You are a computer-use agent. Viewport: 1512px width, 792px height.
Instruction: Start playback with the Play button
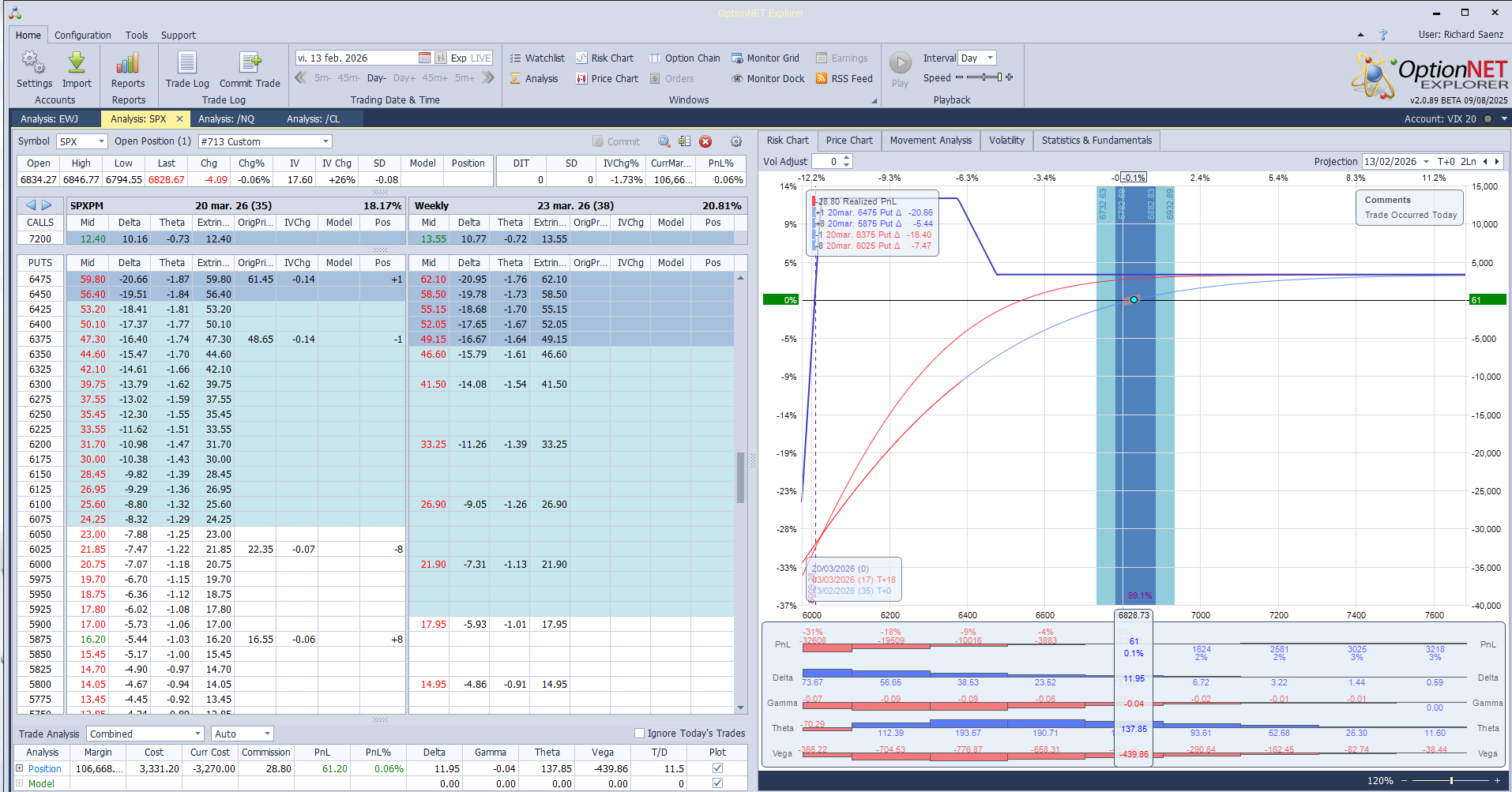point(900,62)
